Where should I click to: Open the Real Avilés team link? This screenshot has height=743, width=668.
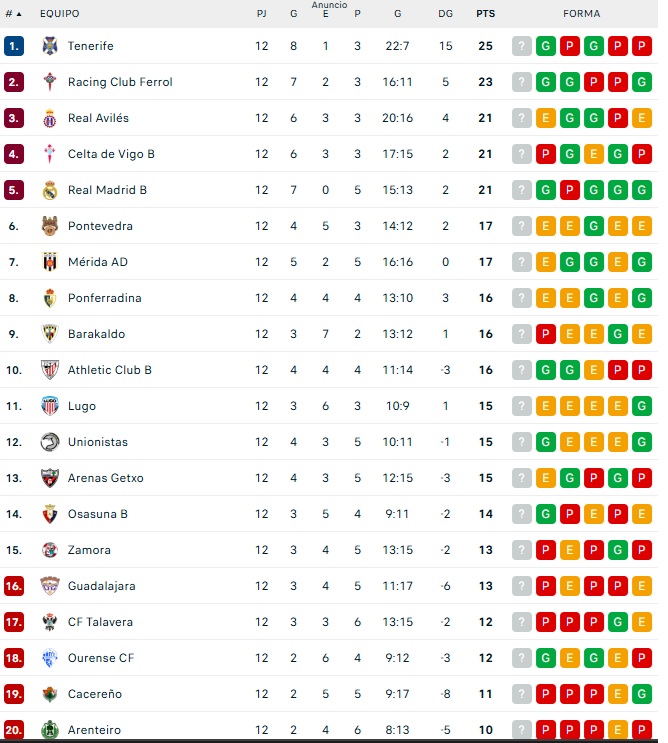[98, 118]
